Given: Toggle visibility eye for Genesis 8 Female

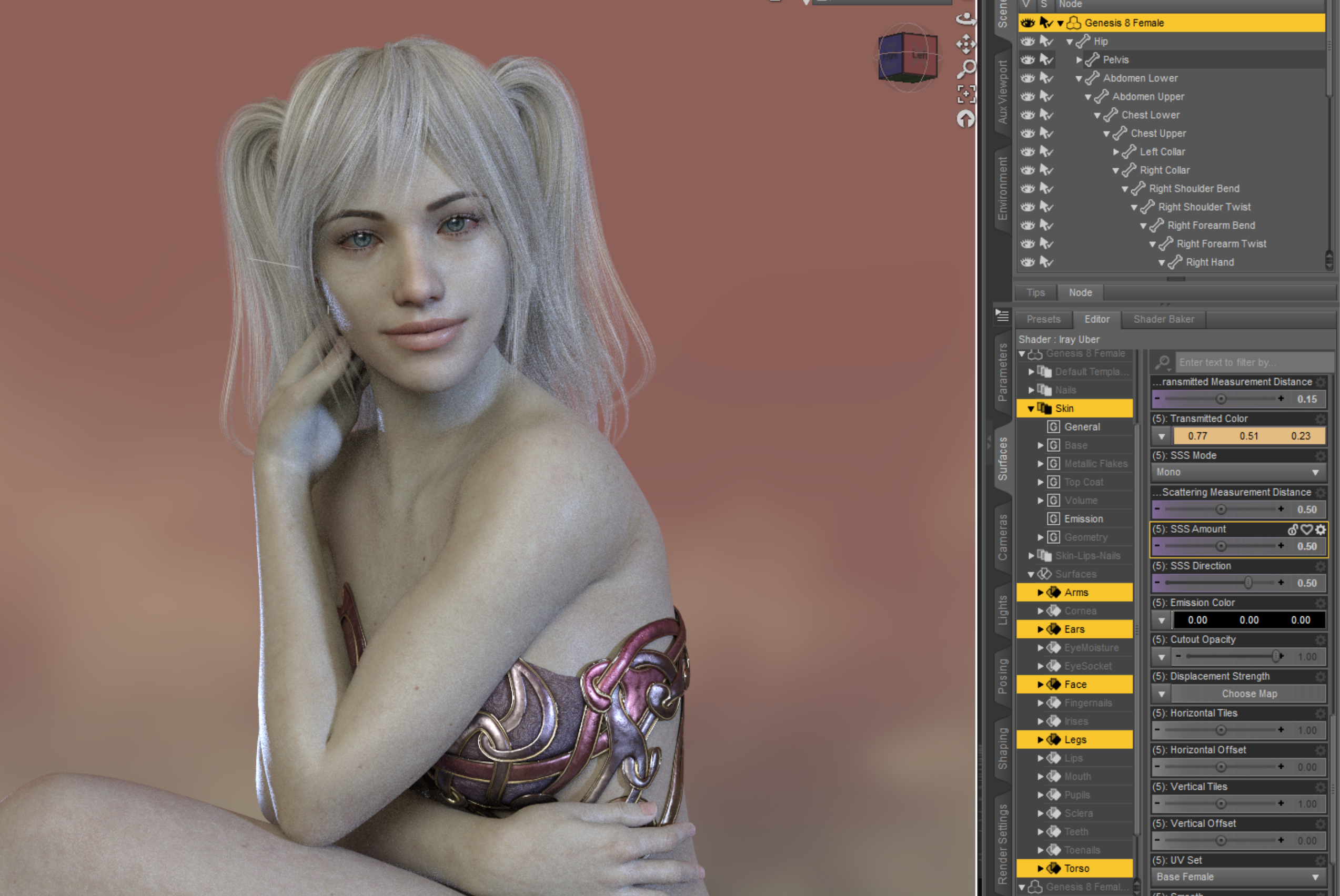Looking at the screenshot, I should point(1027,23).
